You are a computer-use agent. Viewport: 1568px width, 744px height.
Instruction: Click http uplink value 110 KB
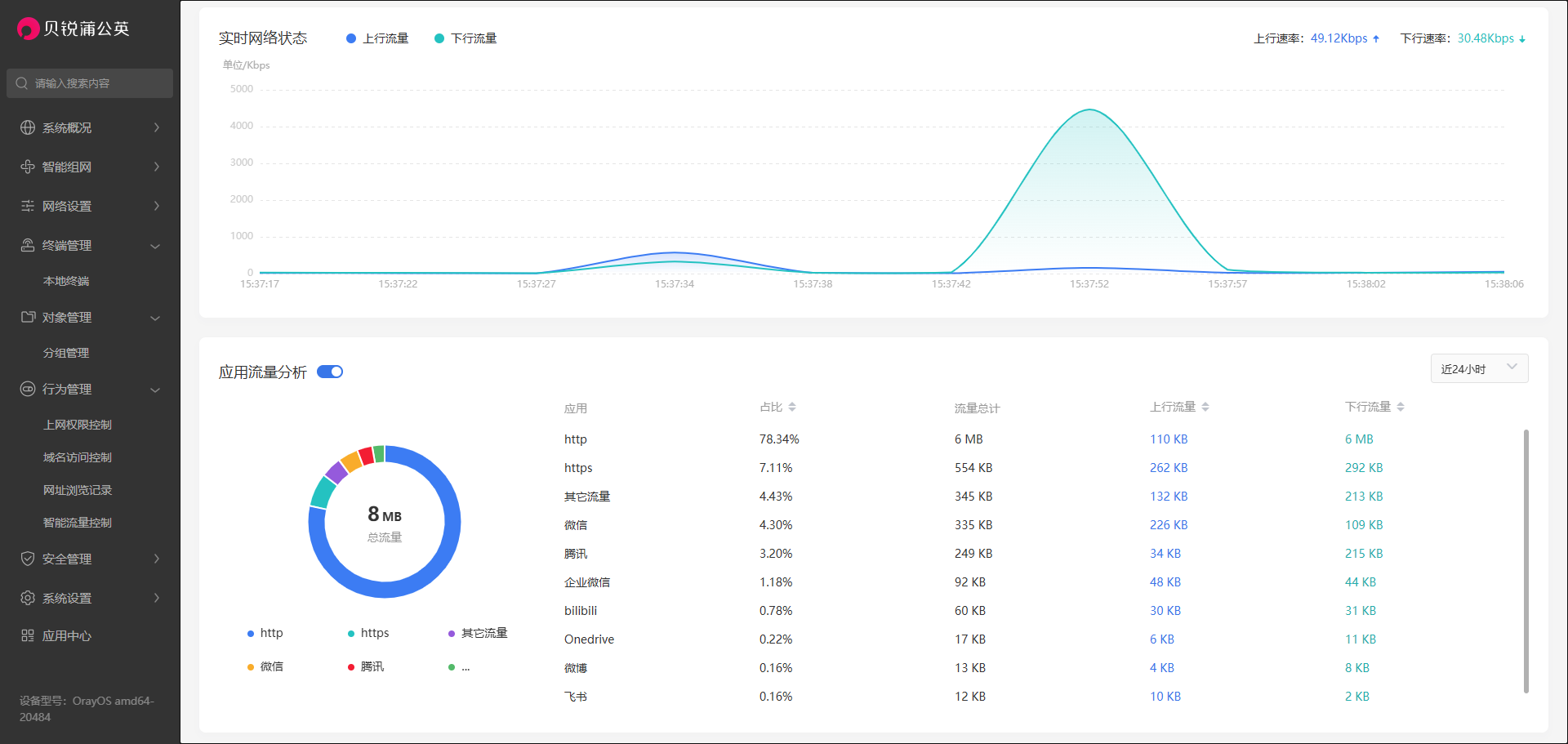click(x=1169, y=439)
